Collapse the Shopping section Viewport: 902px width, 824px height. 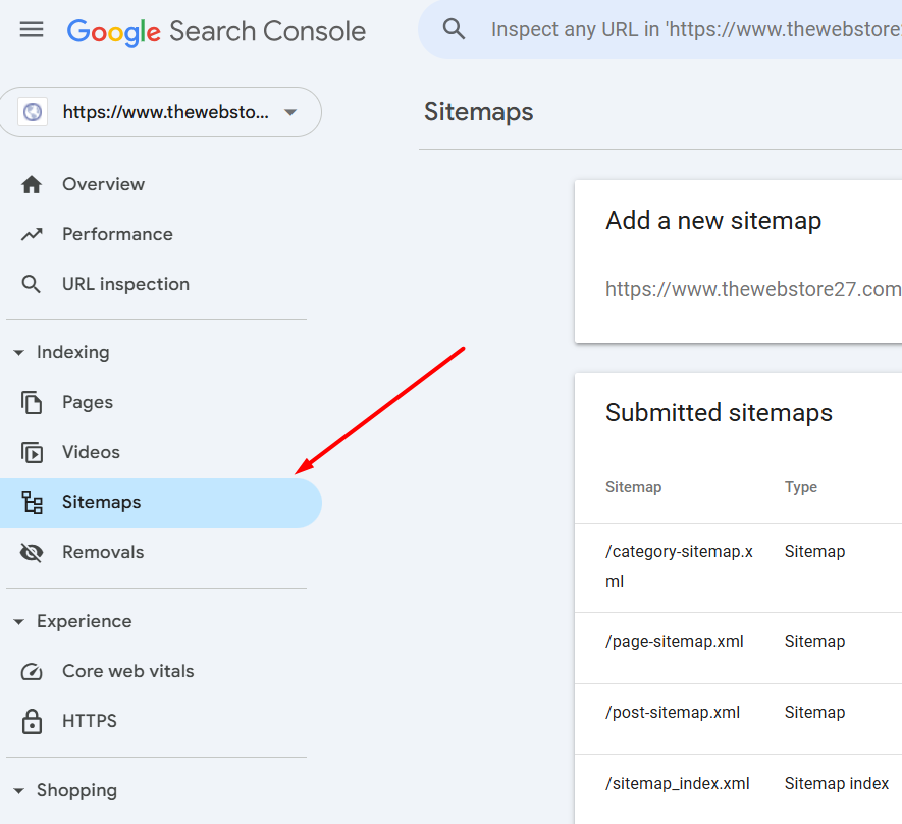click(x=18, y=791)
